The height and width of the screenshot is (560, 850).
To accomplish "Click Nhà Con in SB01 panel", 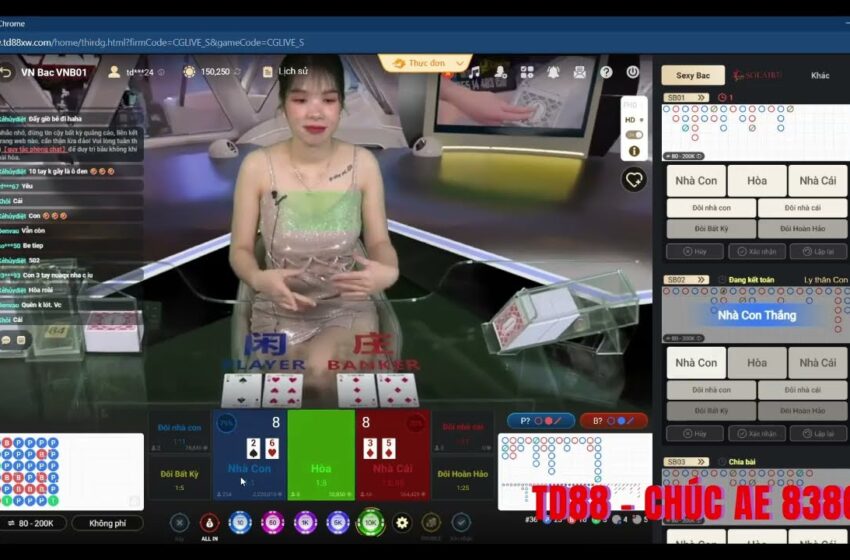I will pos(696,181).
